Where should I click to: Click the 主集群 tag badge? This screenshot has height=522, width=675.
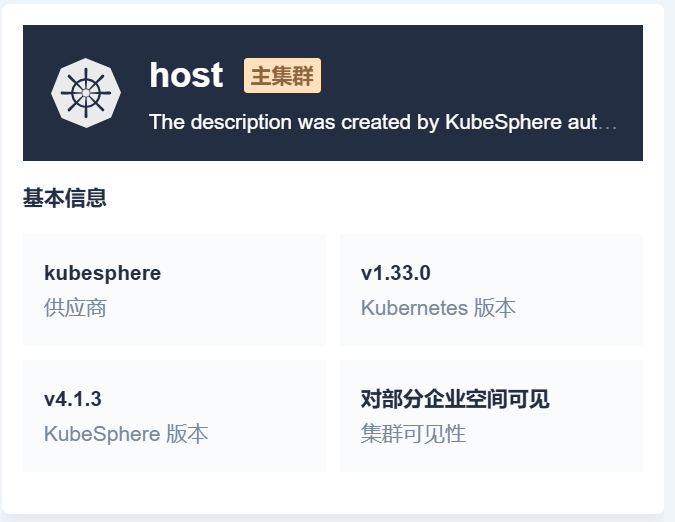(x=282, y=76)
